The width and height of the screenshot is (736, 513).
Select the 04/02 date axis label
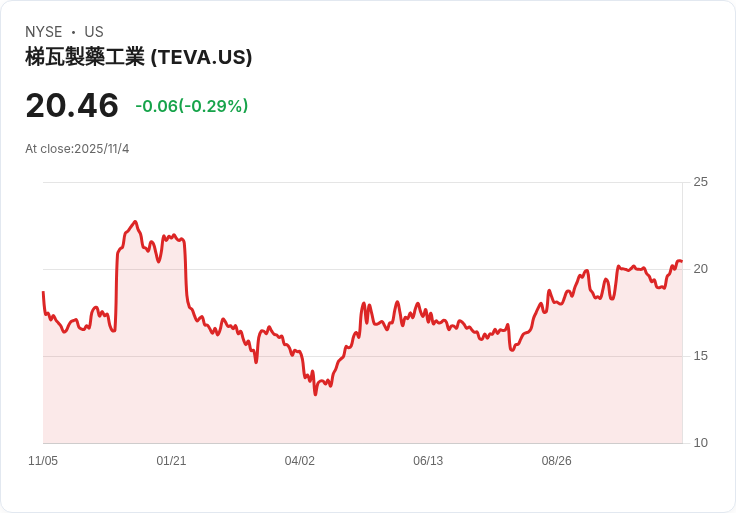point(299,461)
